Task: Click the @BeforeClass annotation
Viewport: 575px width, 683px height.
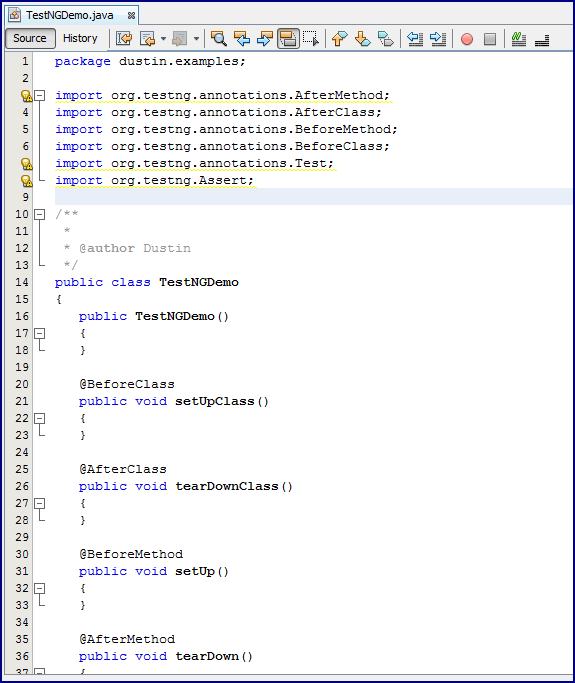Action: click(127, 384)
